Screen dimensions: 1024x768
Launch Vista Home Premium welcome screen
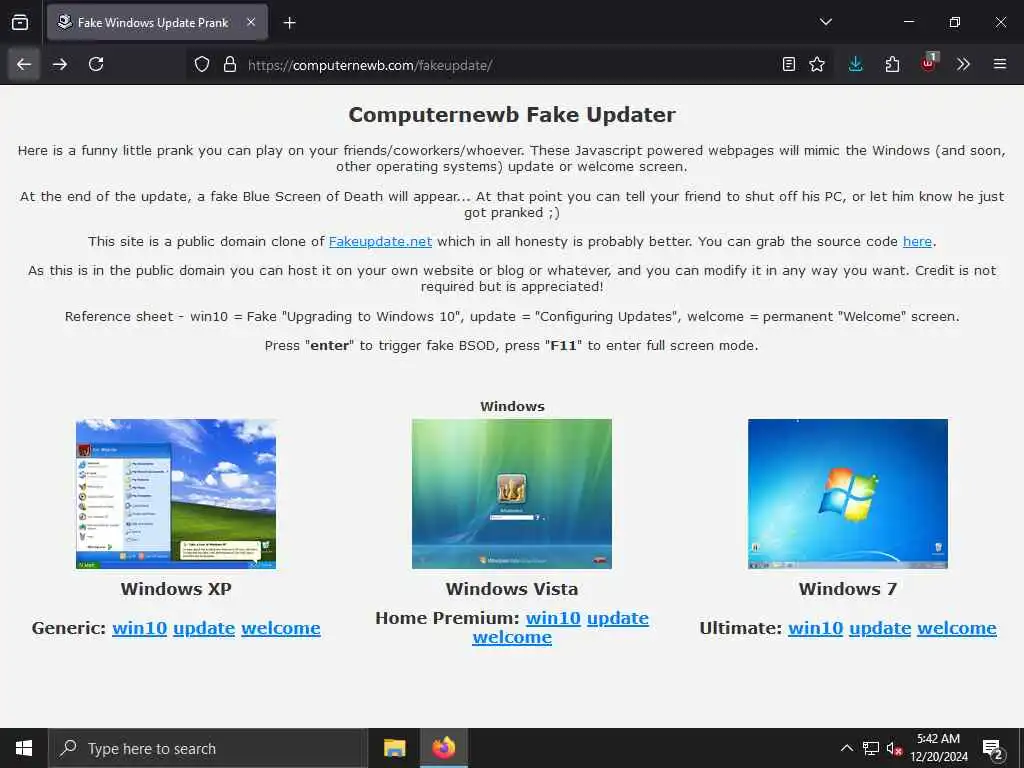coord(512,637)
